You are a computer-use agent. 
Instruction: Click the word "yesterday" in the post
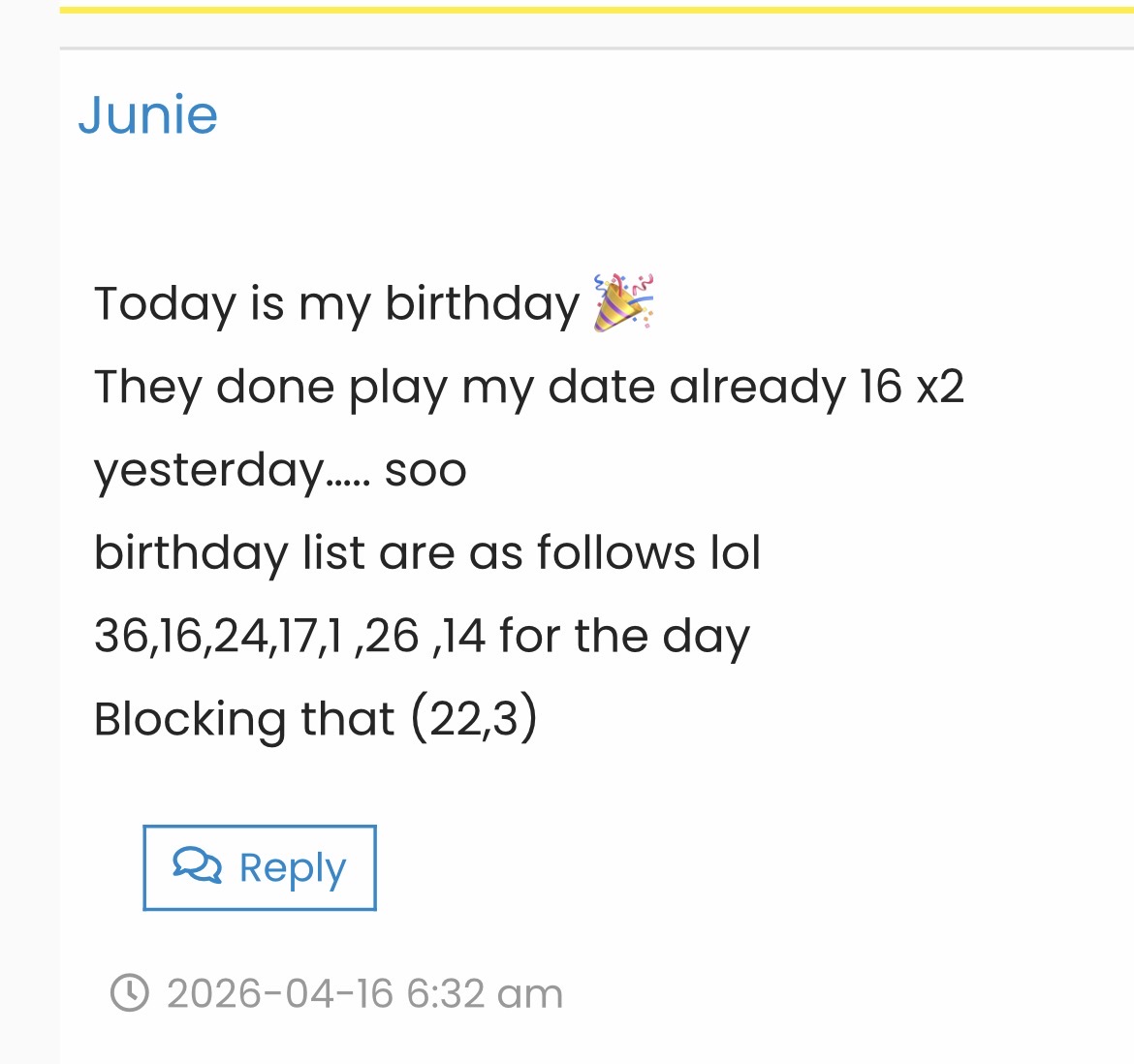coord(209,470)
